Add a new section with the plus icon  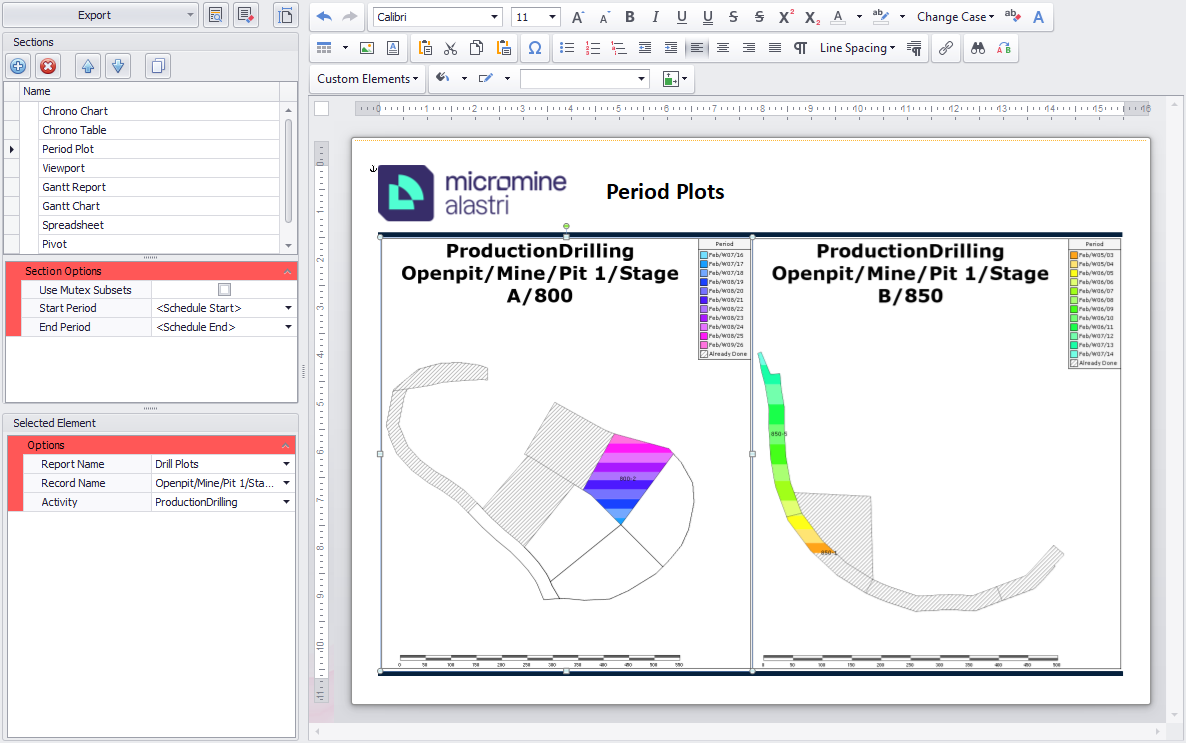pos(18,67)
